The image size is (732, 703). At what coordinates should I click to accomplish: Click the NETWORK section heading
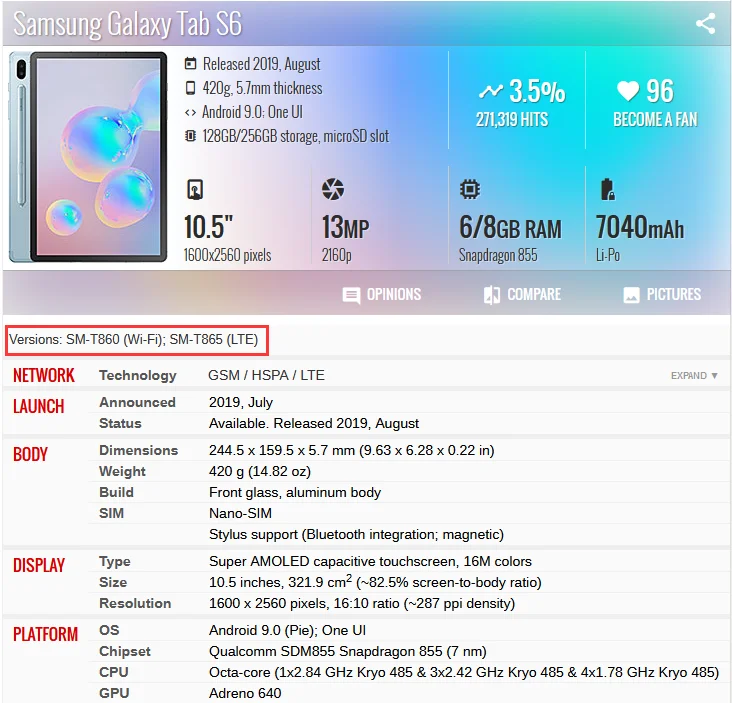[x=44, y=375]
